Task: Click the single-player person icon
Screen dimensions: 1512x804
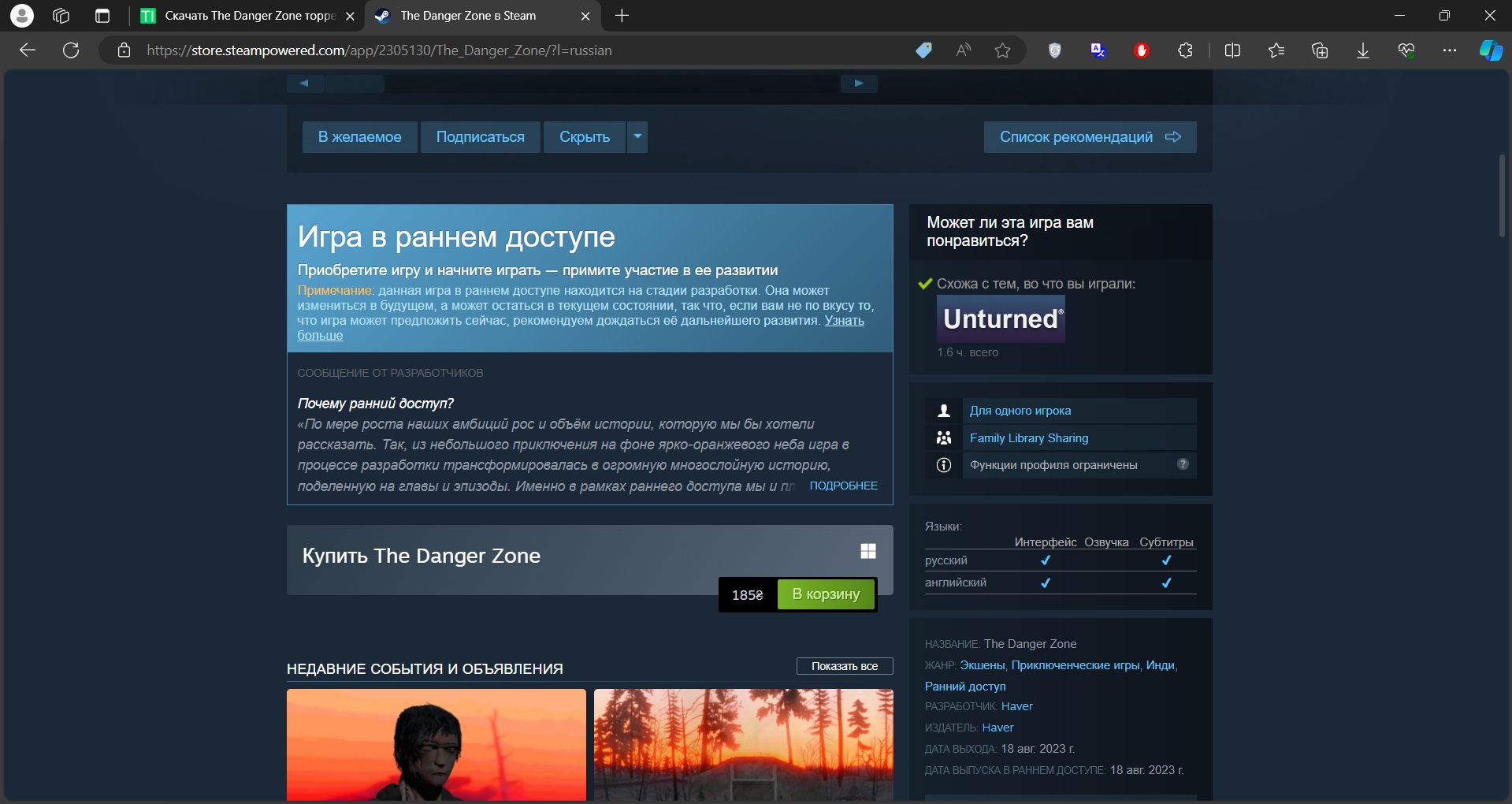Action: click(944, 411)
